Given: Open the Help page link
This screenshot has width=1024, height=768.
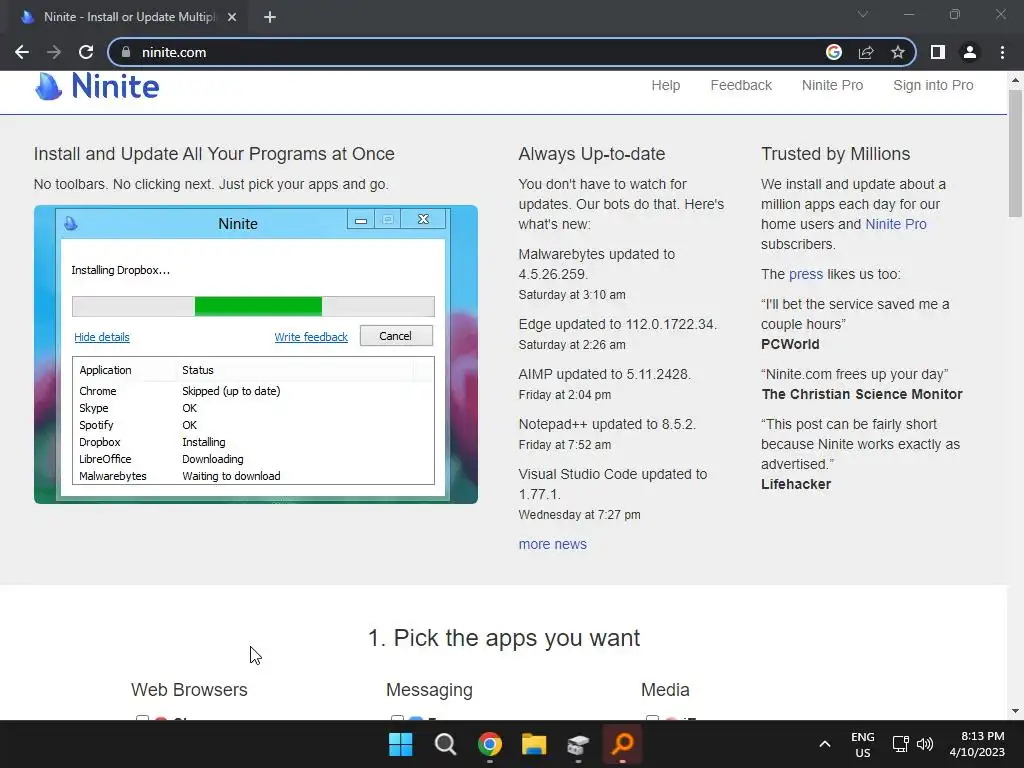Looking at the screenshot, I should [x=665, y=85].
